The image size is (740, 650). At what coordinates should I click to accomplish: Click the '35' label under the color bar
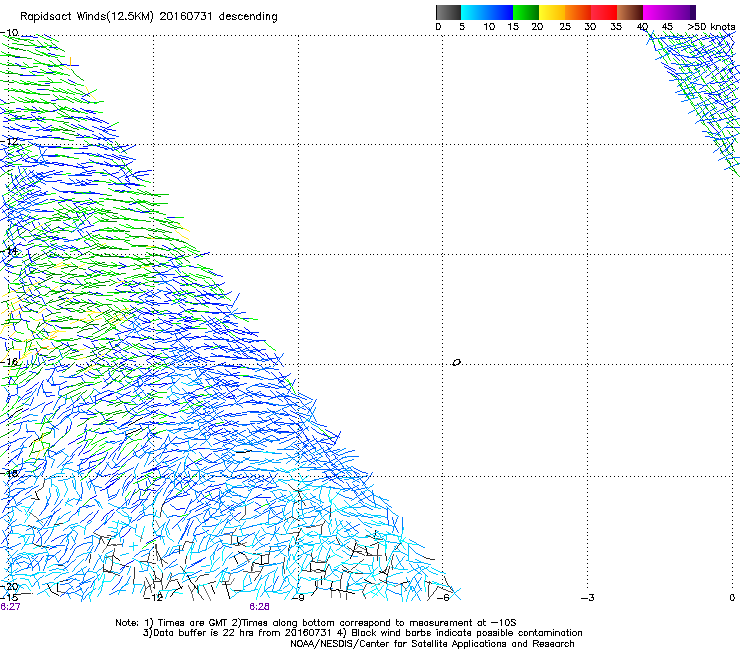click(616, 27)
